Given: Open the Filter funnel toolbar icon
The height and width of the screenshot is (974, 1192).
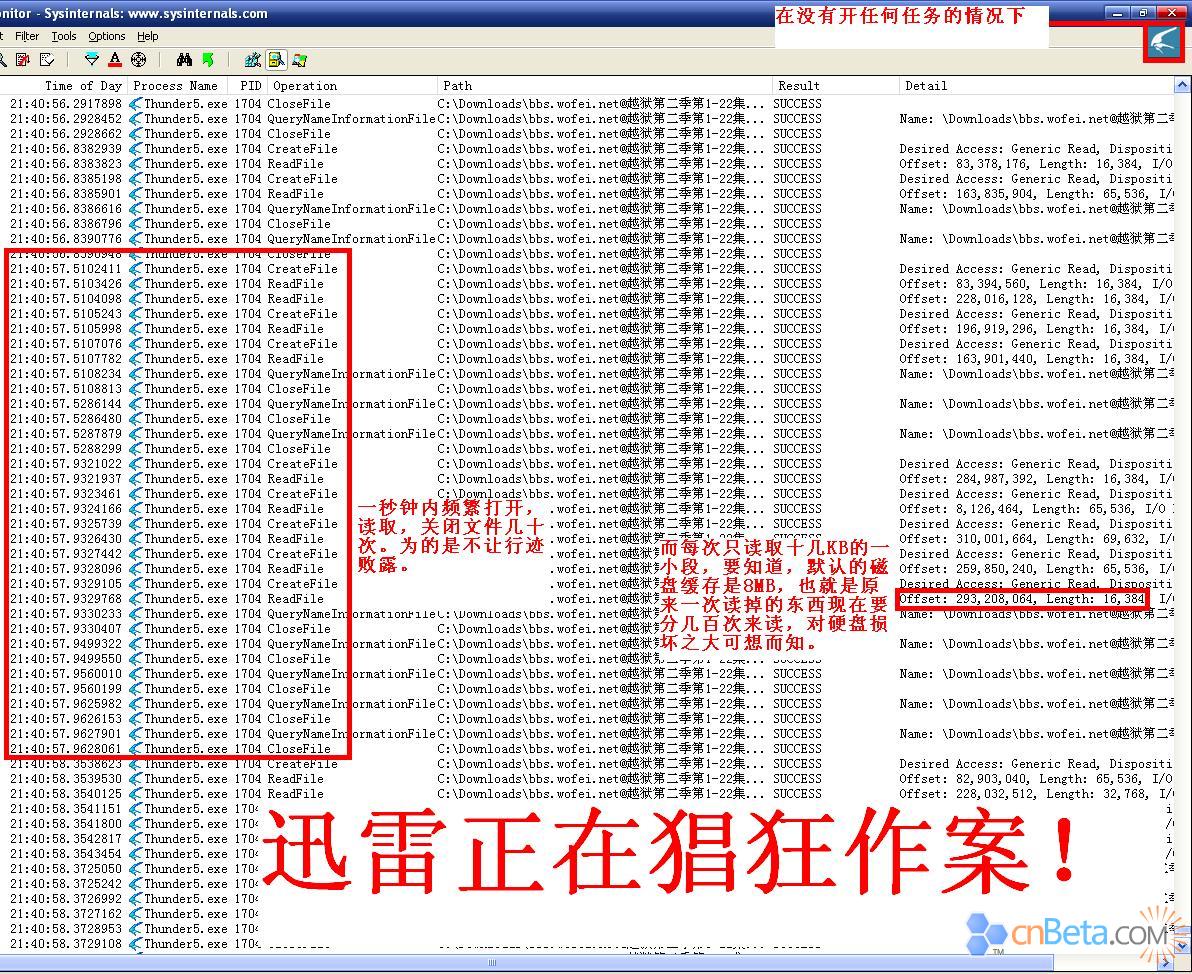Looking at the screenshot, I should click(92, 59).
